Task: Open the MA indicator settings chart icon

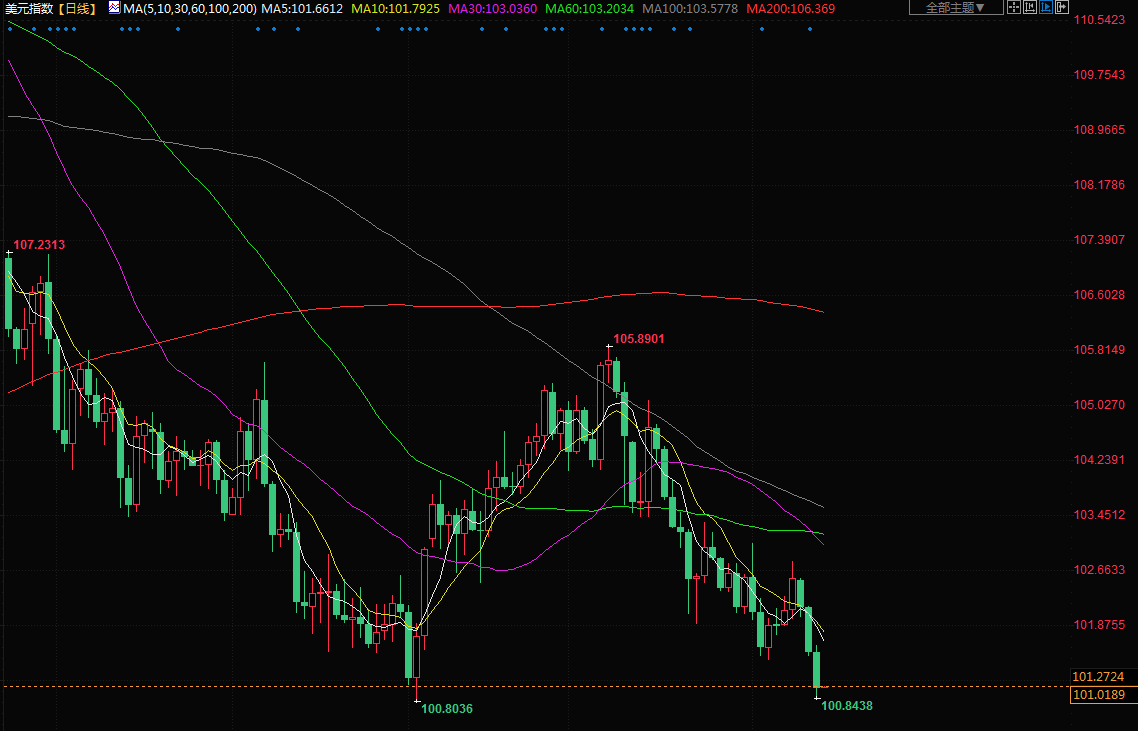Action: [x=113, y=8]
